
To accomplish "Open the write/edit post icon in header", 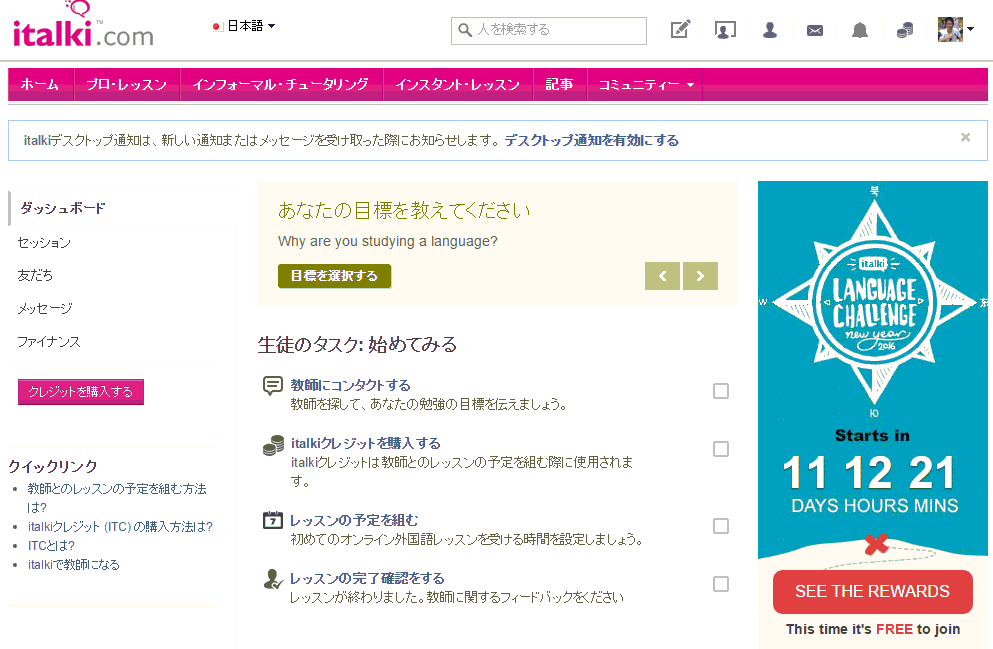I will (680, 30).
